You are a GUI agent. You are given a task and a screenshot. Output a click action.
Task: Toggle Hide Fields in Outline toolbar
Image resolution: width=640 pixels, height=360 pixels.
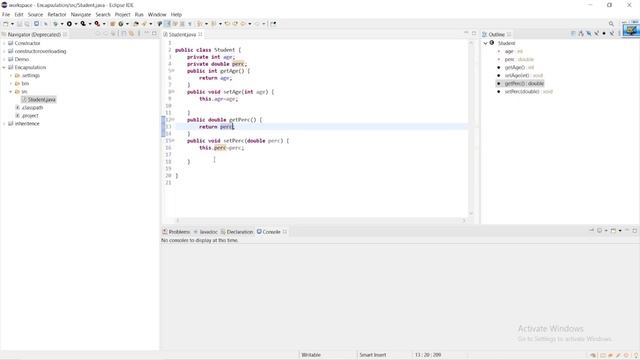[589, 34]
